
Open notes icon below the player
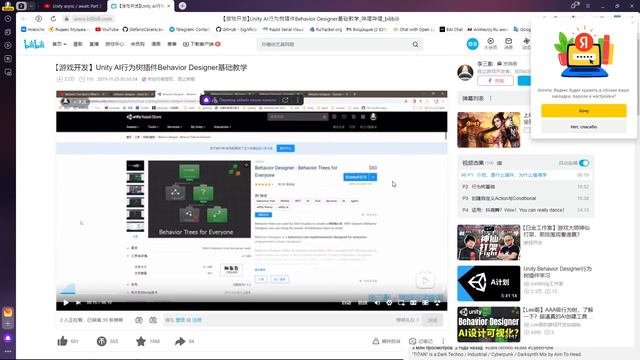(413, 341)
